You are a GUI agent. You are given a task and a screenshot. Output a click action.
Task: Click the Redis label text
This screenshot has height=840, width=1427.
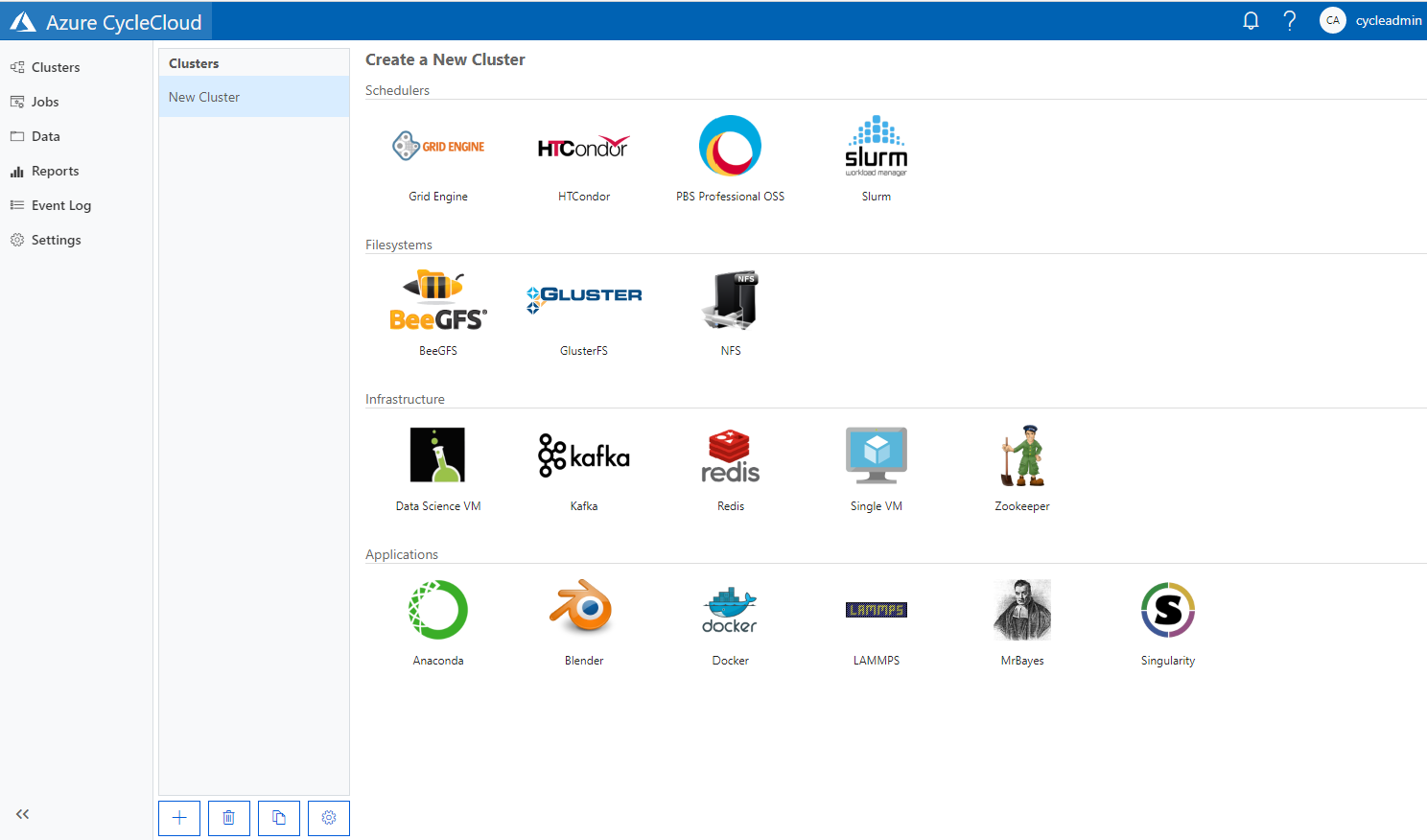click(731, 506)
